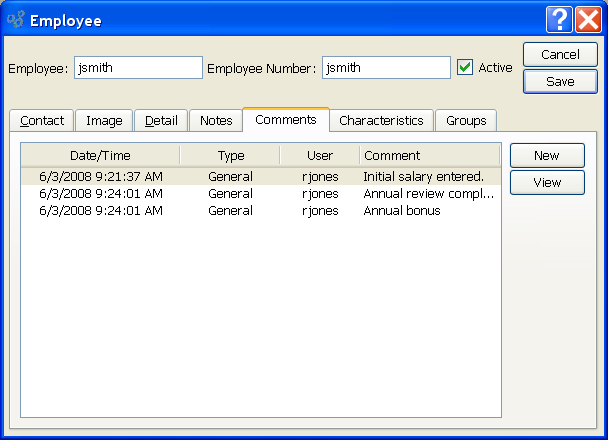608x440 pixels.
Task: Focus the Employee Number field
Action: point(386,67)
